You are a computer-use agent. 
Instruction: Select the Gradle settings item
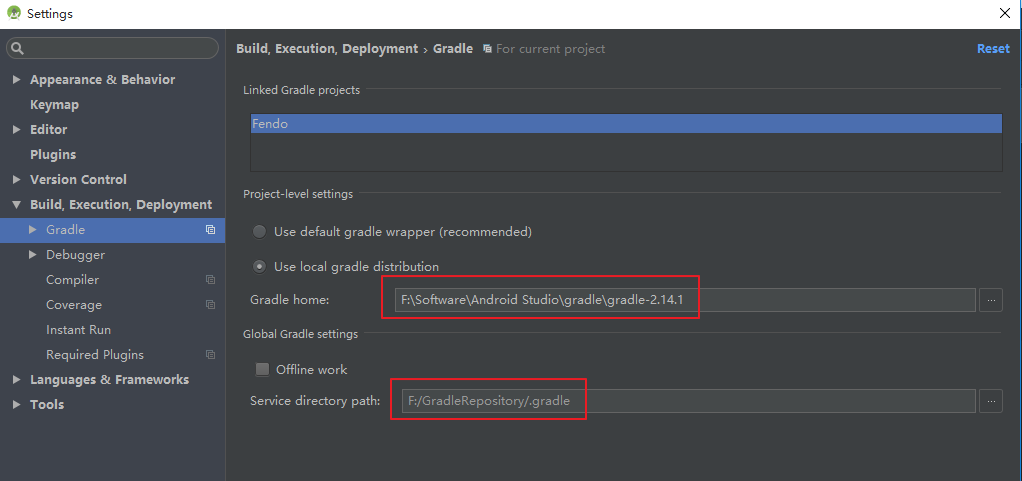[112, 229]
